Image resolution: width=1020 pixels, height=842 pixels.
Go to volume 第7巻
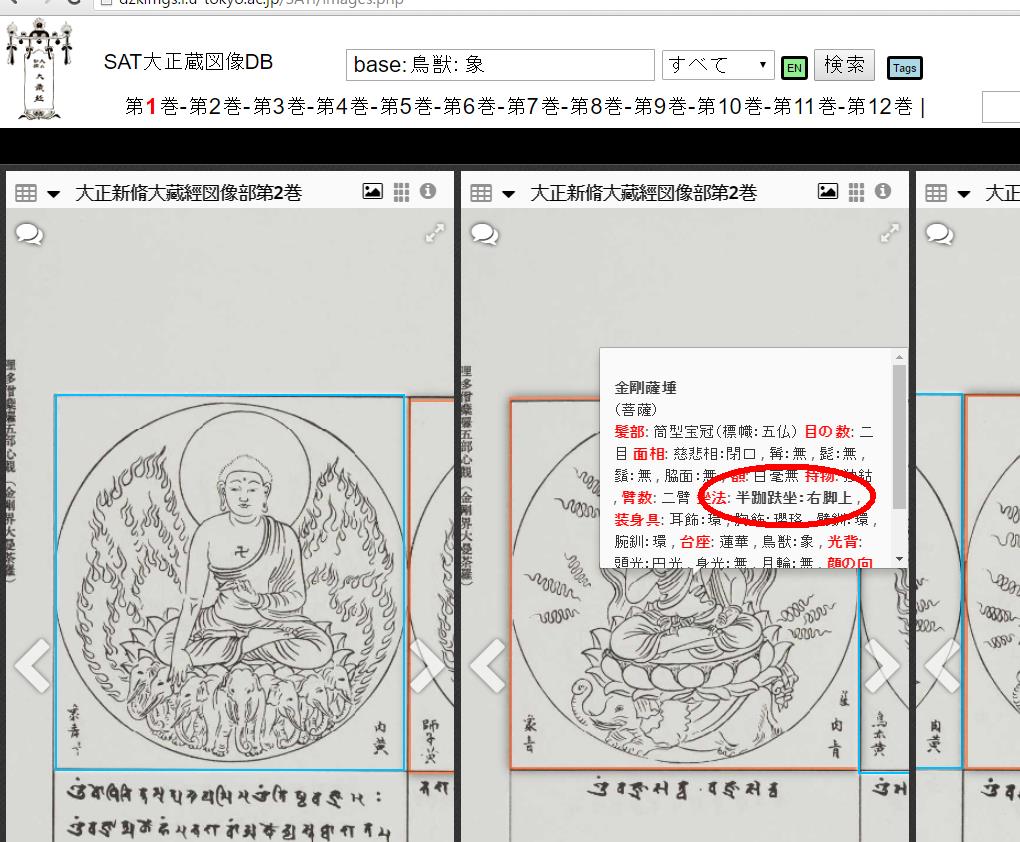click(x=533, y=106)
